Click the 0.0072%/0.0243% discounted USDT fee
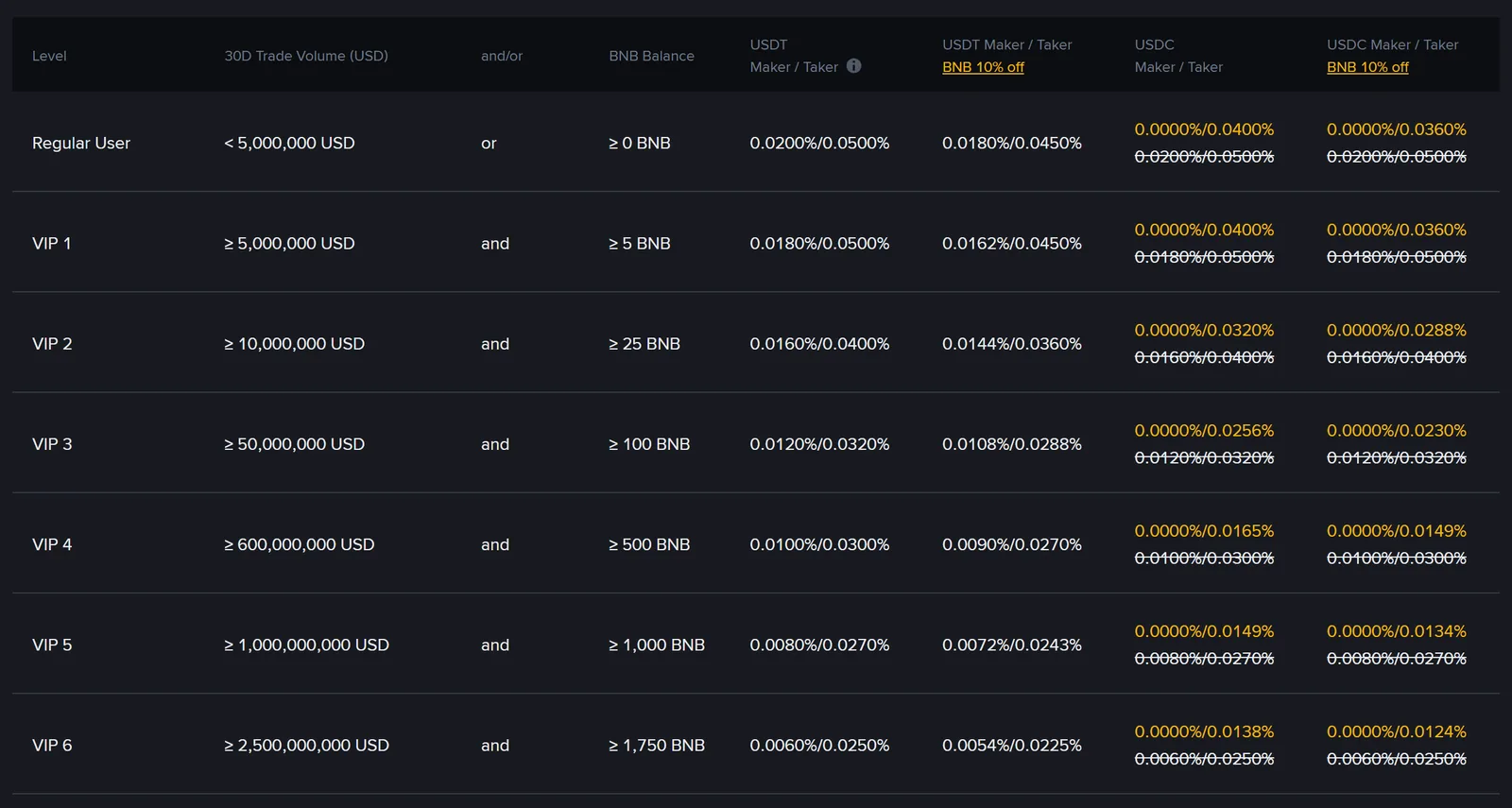Screen dimensions: 1512x808 [1012, 645]
